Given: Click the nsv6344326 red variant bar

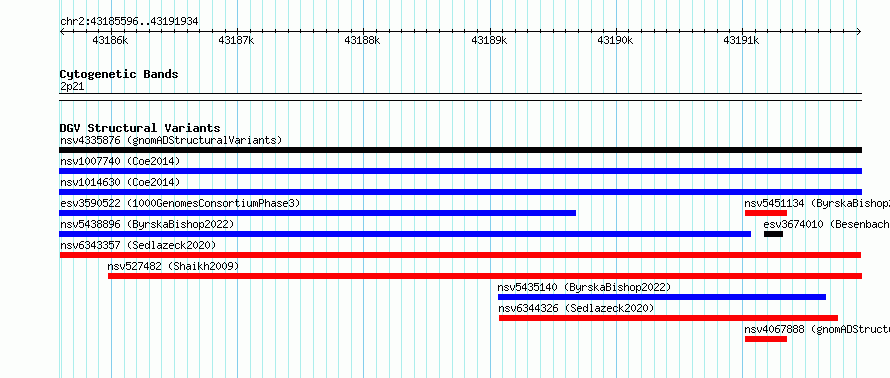Looking at the screenshot, I should click(x=668, y=318).
